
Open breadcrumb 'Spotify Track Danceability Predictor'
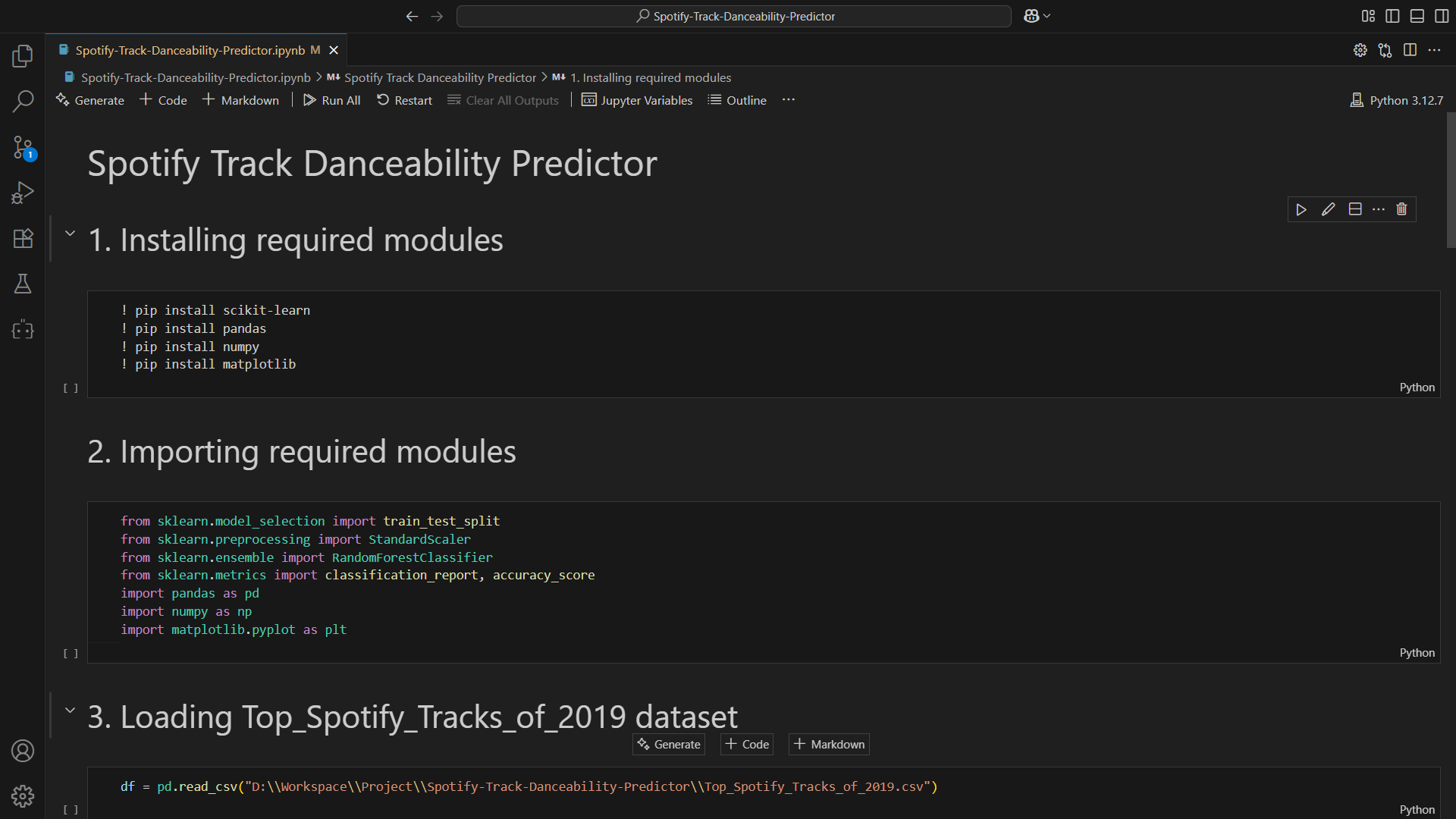(x=440, y=77)
